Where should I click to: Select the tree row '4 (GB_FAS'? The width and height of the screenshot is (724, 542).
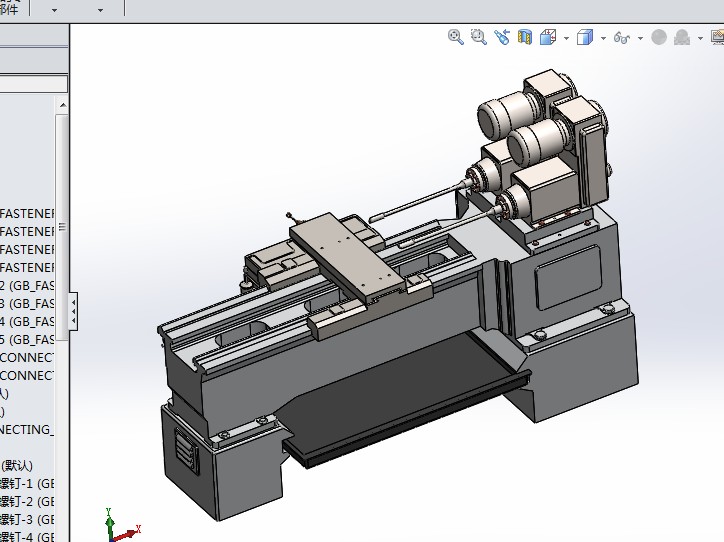point(27,321)
